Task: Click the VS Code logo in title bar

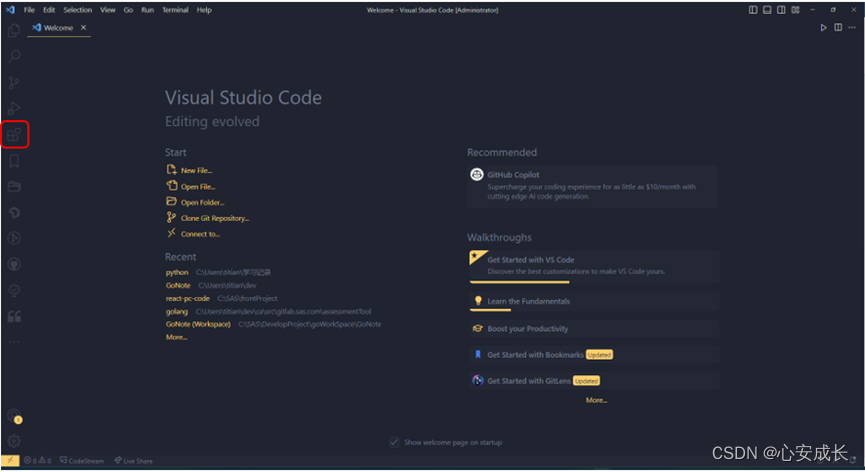Action: (10, 10)
